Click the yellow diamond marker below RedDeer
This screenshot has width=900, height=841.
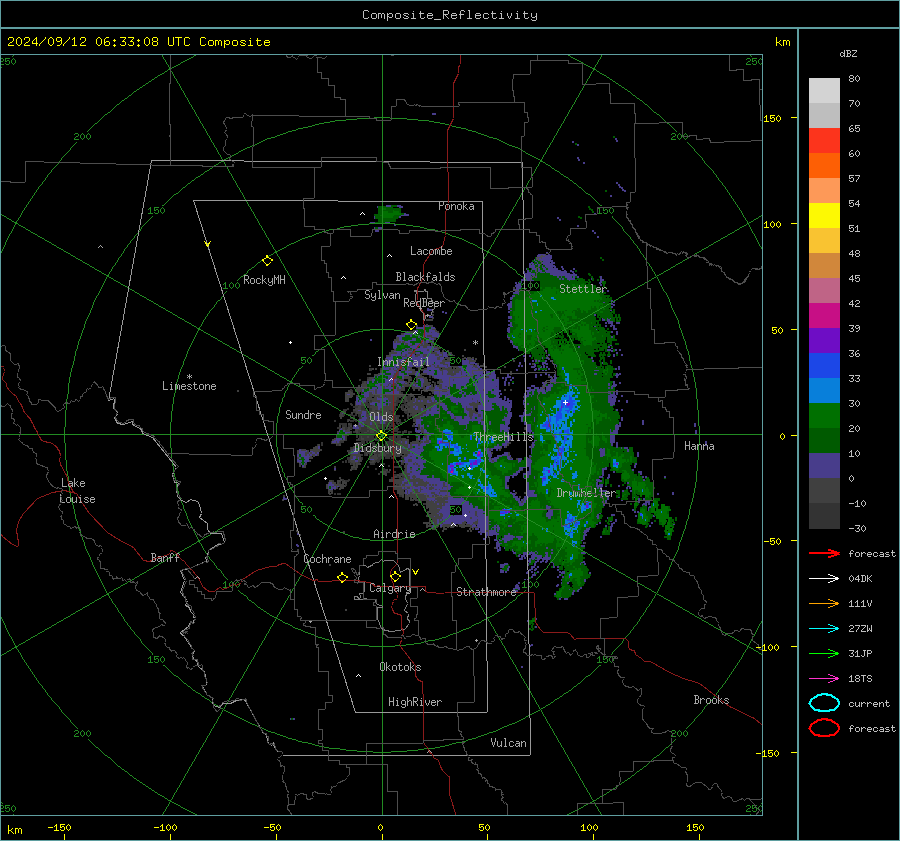pos(411,325)
